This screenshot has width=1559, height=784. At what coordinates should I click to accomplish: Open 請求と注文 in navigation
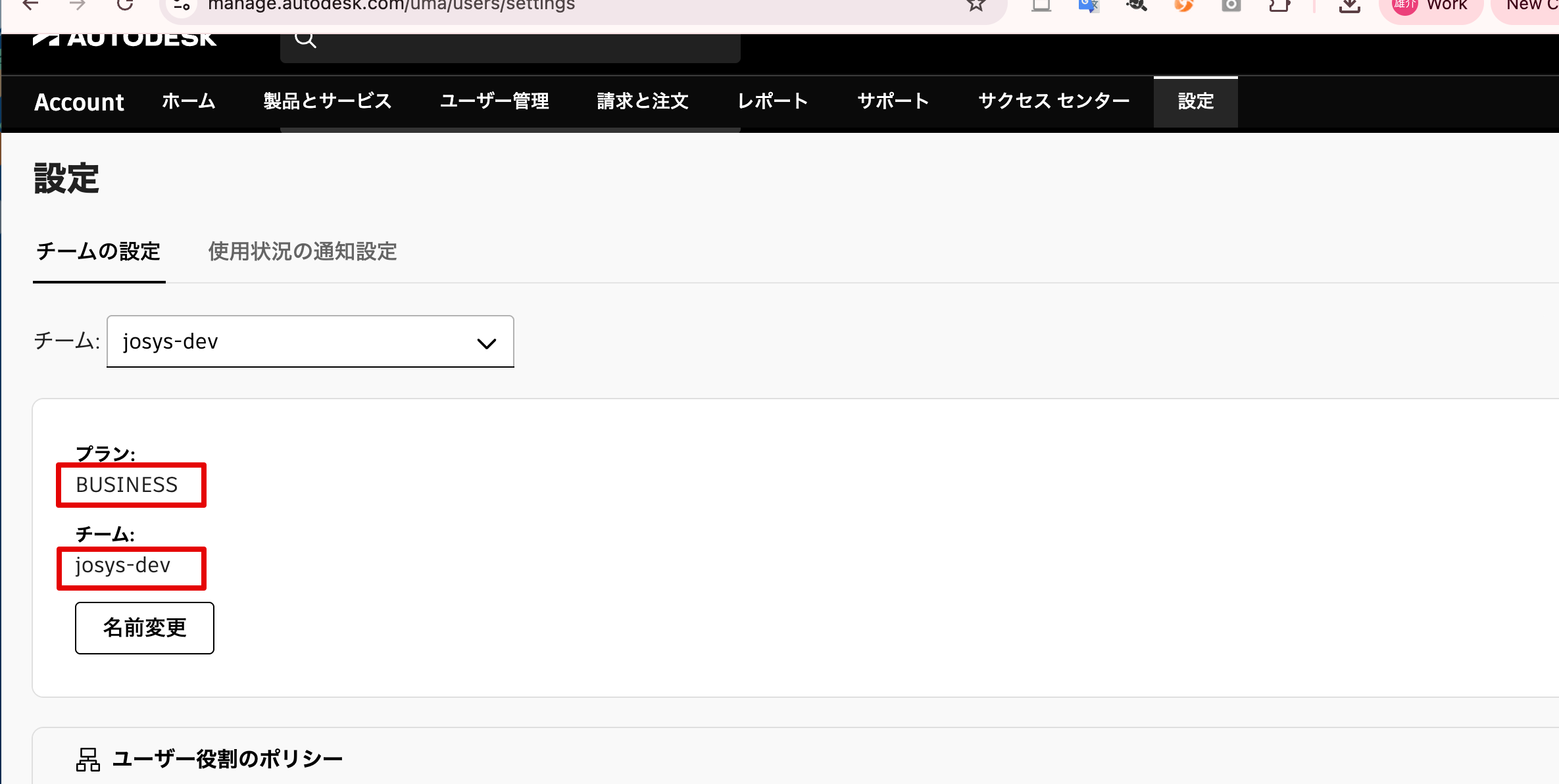coord(643,101)
